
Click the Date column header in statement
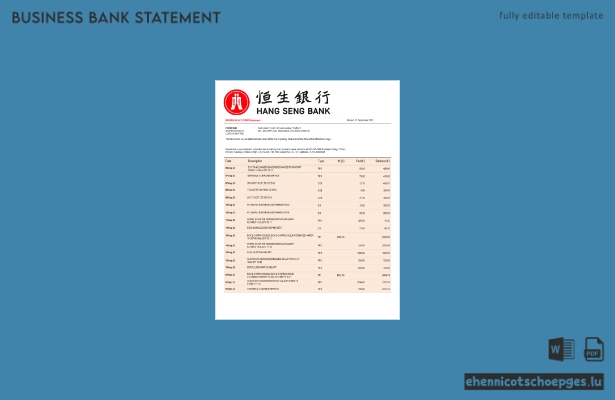click(x=228, y=161)
